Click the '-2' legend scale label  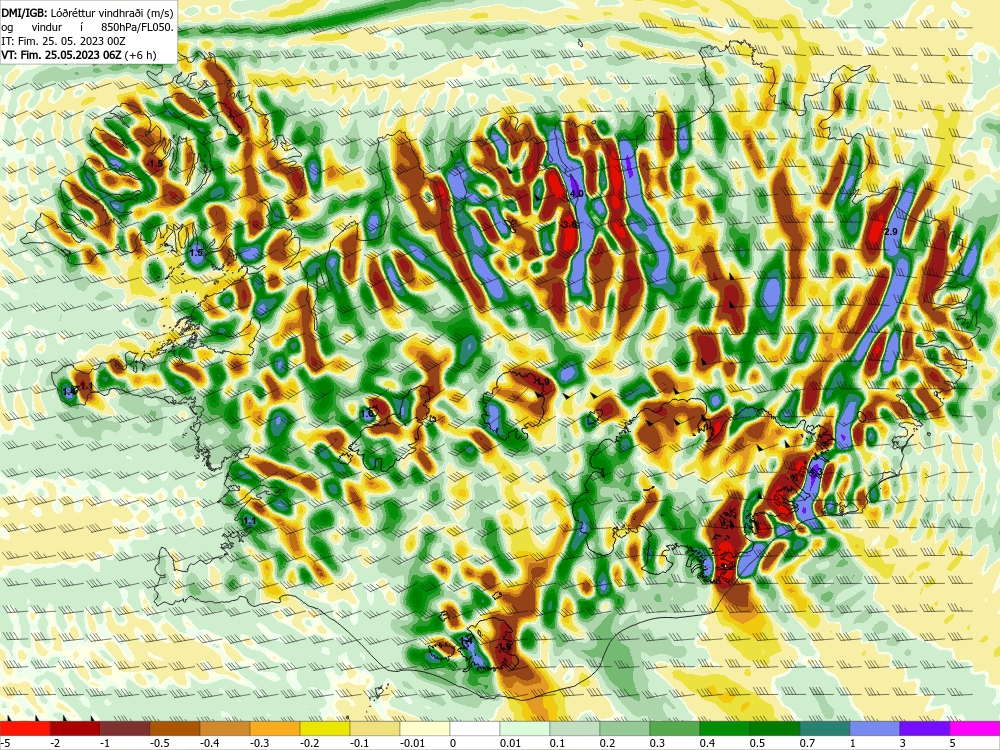55,743
